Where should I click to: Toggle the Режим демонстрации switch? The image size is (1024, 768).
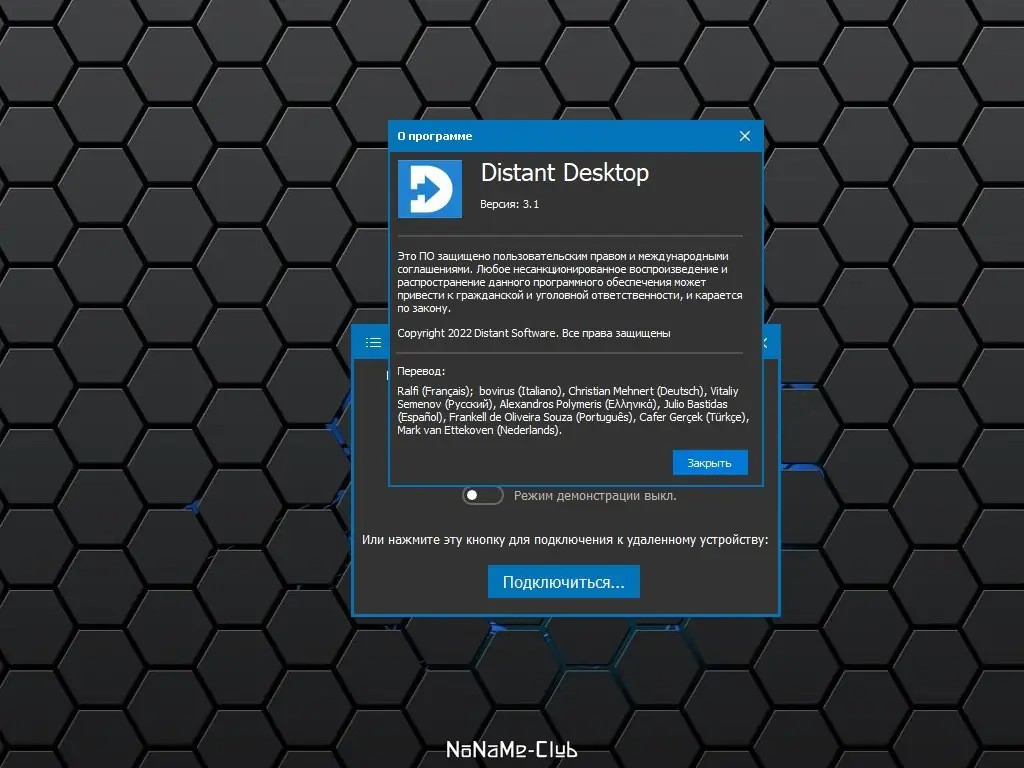[x=483, y=495]
